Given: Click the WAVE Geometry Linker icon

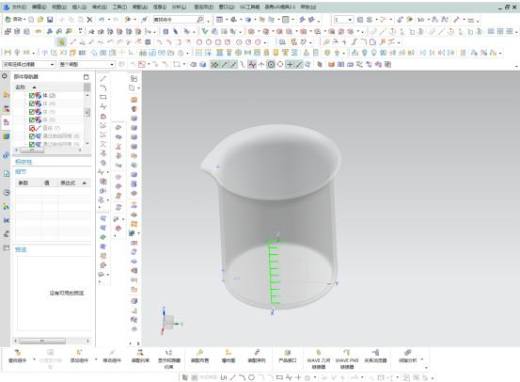Looking at the screenshot, I should [x=318, y=360].
